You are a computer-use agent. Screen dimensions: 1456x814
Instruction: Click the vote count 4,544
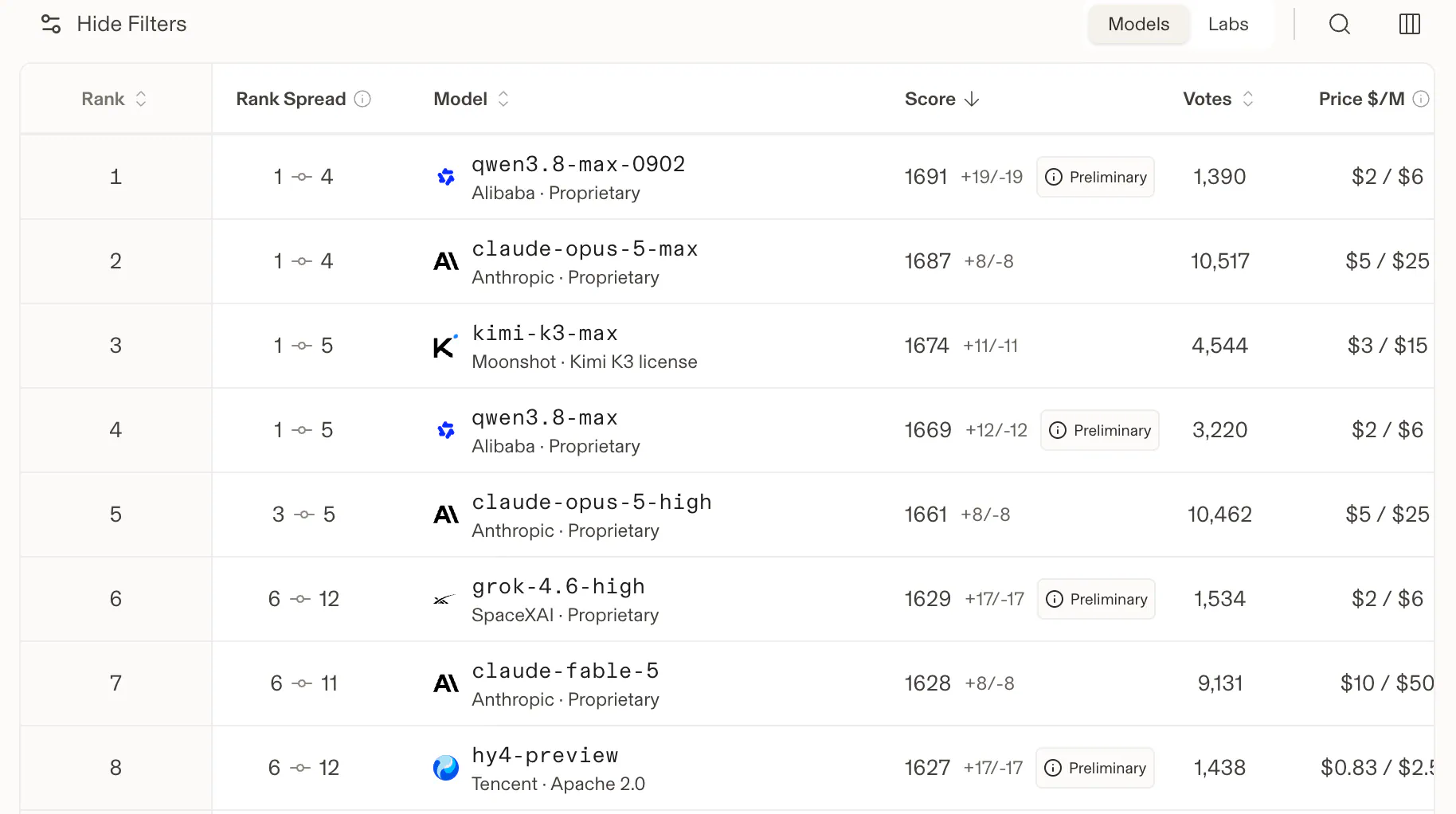(x=1219, y=346)
